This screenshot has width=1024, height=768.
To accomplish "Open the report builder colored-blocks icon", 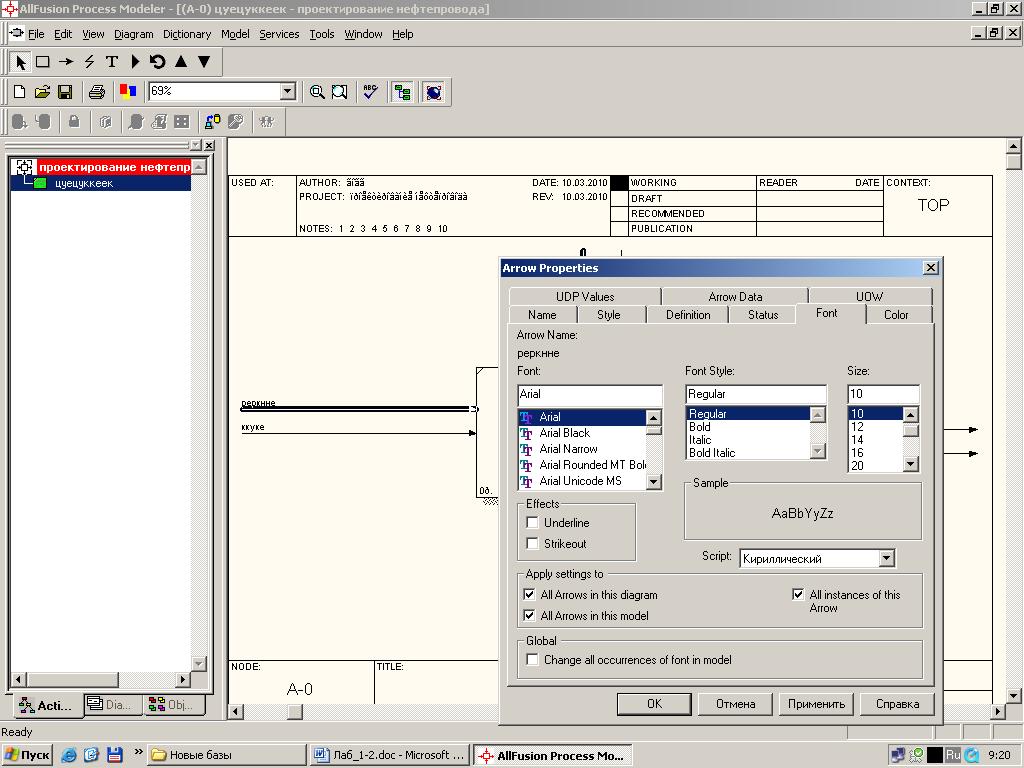I will 128,92.
